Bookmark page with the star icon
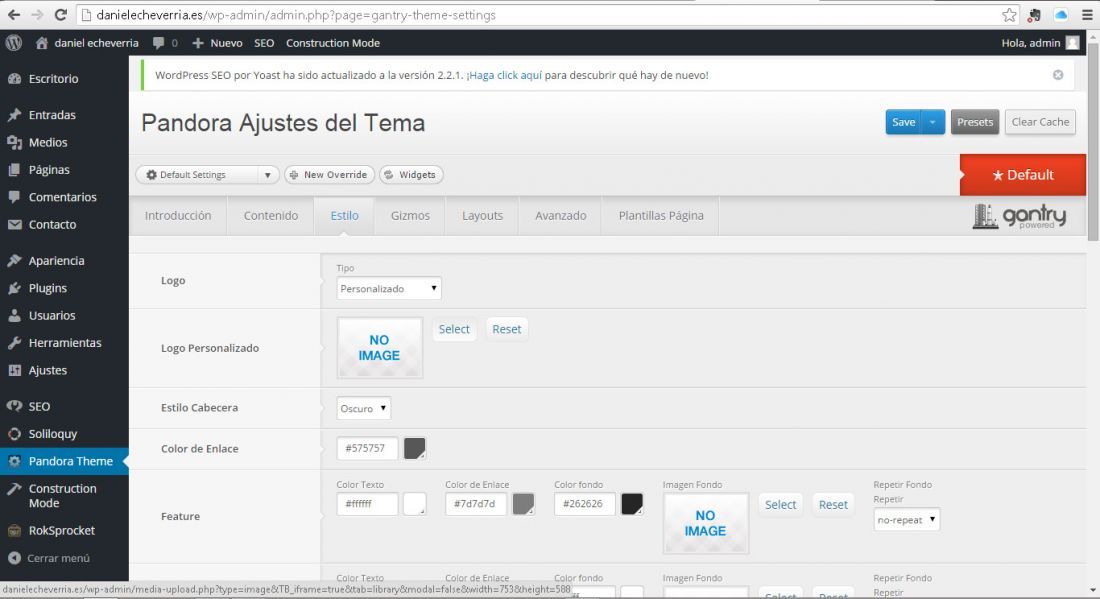Screen dimensions: 1100x599 (1009, 15)
